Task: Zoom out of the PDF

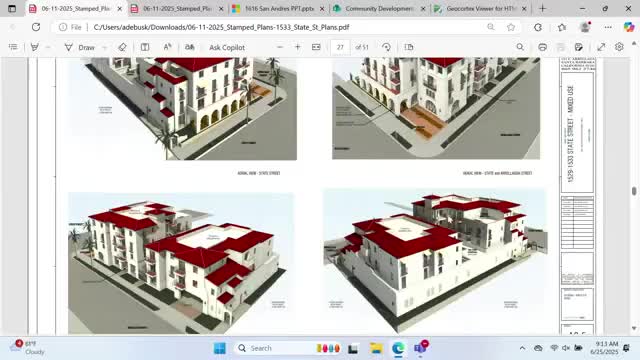Action: click(280, 47)
